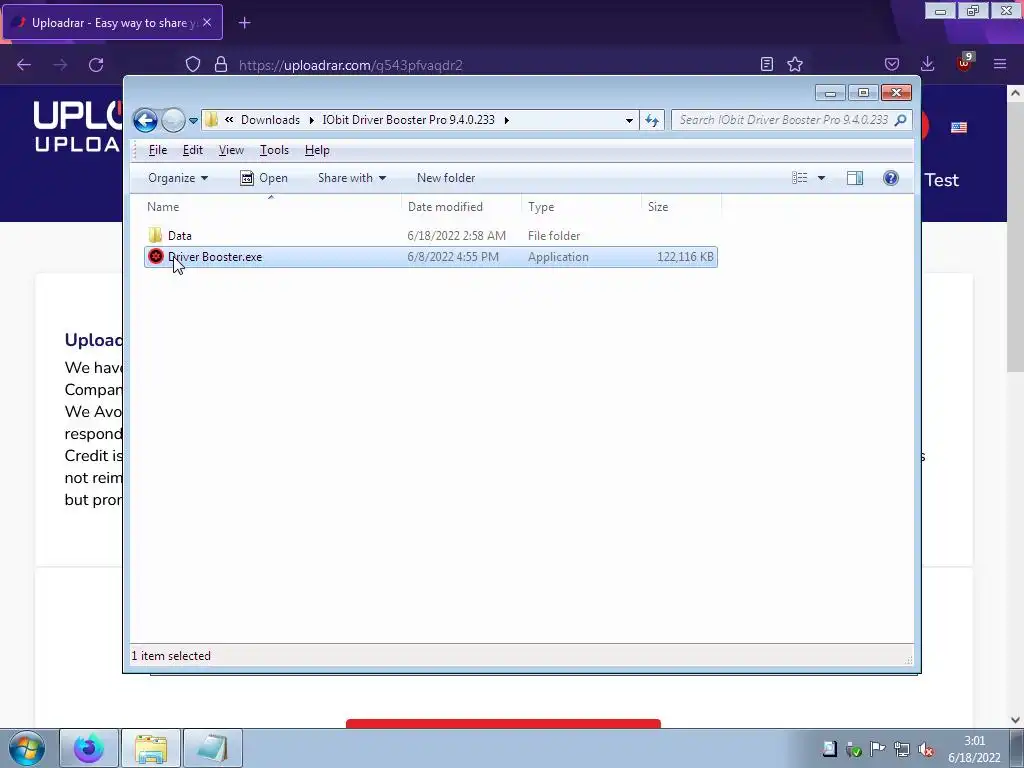This screenshot has height=768, width=1024.
Task: Click the 122,116 KB size cell
Action: (x=685, y=257)
